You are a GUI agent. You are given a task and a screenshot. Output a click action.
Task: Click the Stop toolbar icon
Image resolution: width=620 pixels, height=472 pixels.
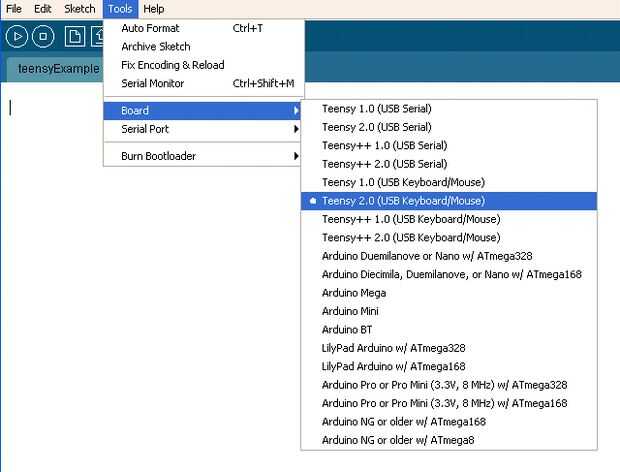pos(43,36)
